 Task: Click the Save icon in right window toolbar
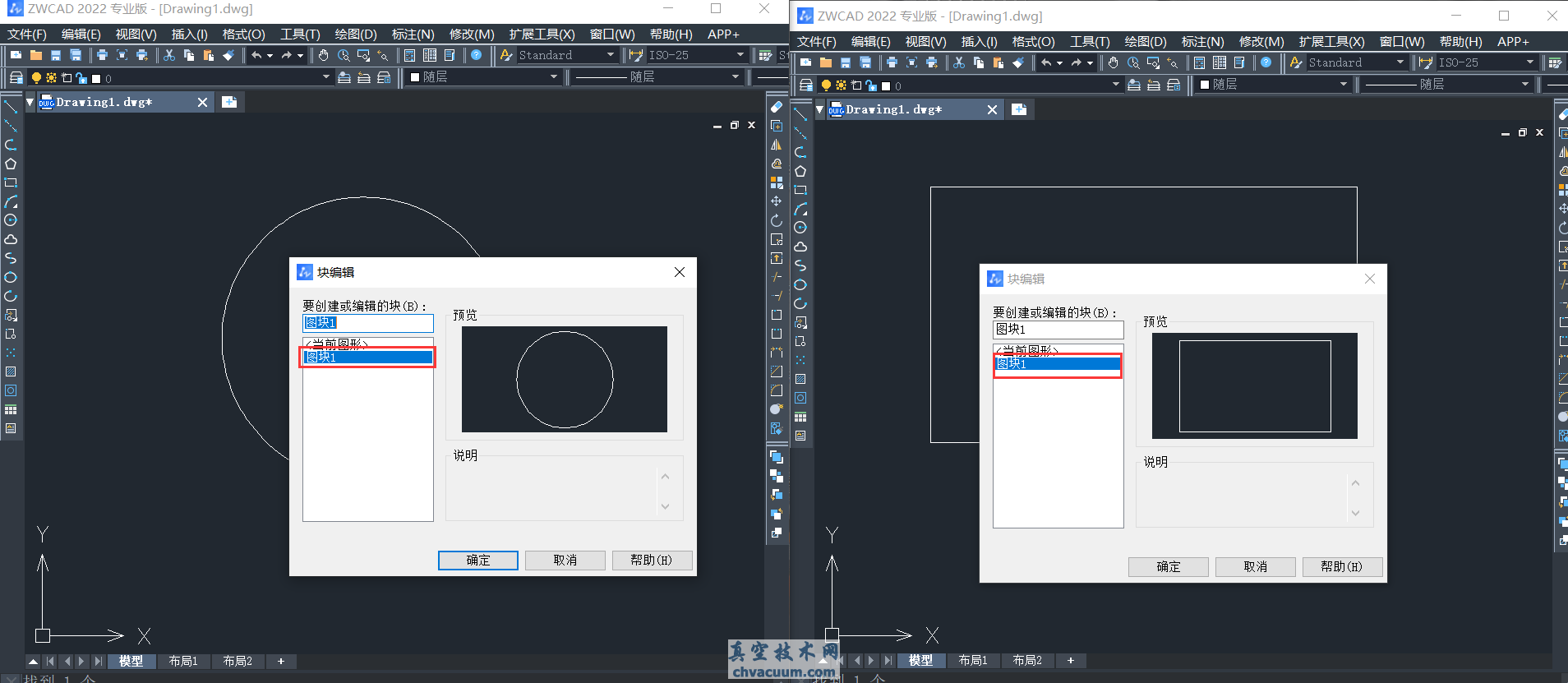click(846, 62)
